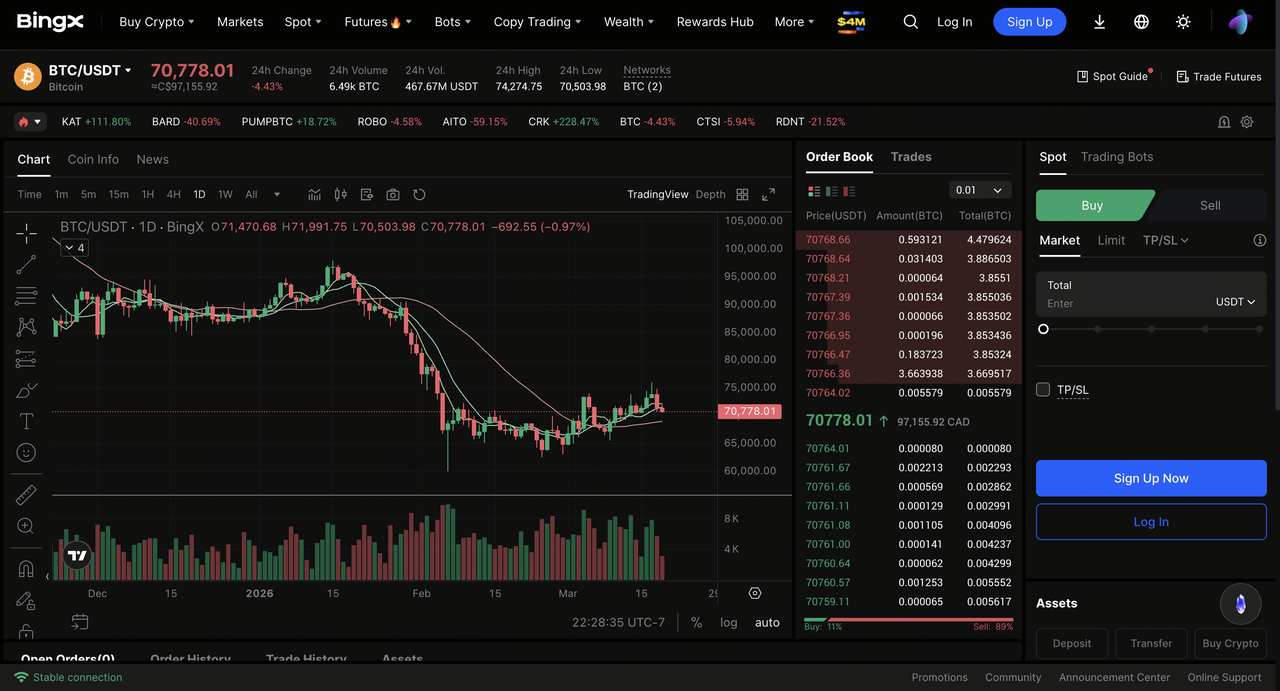Select the chart ruler measure tool

click(x=26, y=495)
